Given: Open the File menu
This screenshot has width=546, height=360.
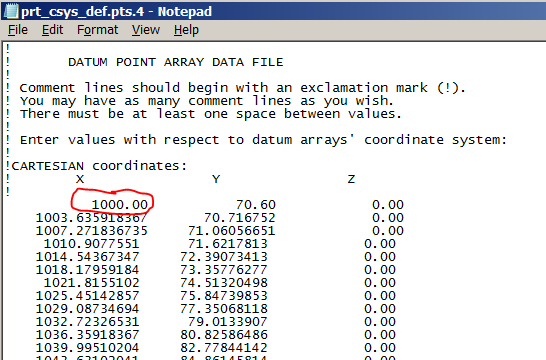Looking at the screenshot, I should coord(18,30).
